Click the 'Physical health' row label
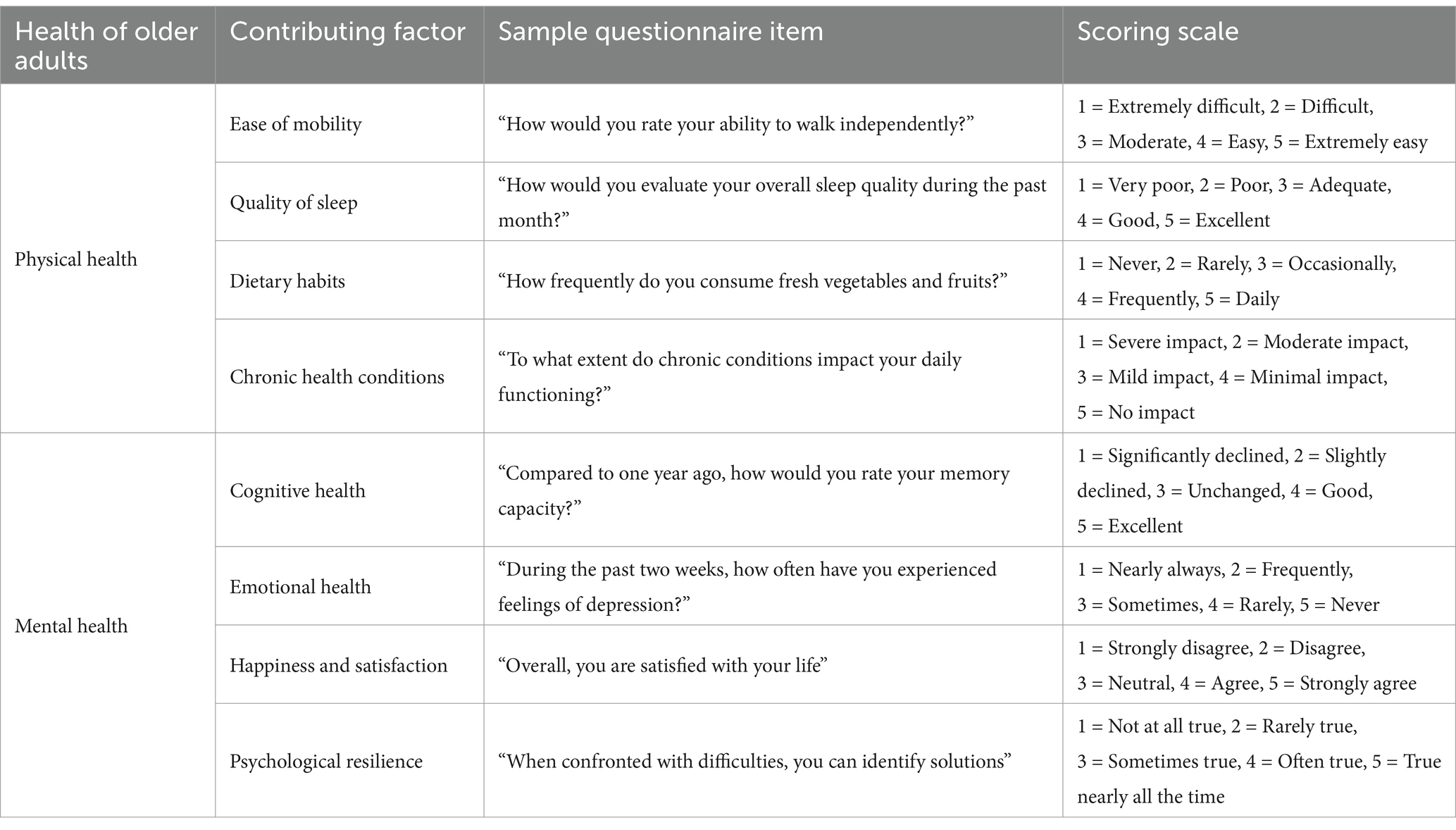1456x830 pixels. 76,259
